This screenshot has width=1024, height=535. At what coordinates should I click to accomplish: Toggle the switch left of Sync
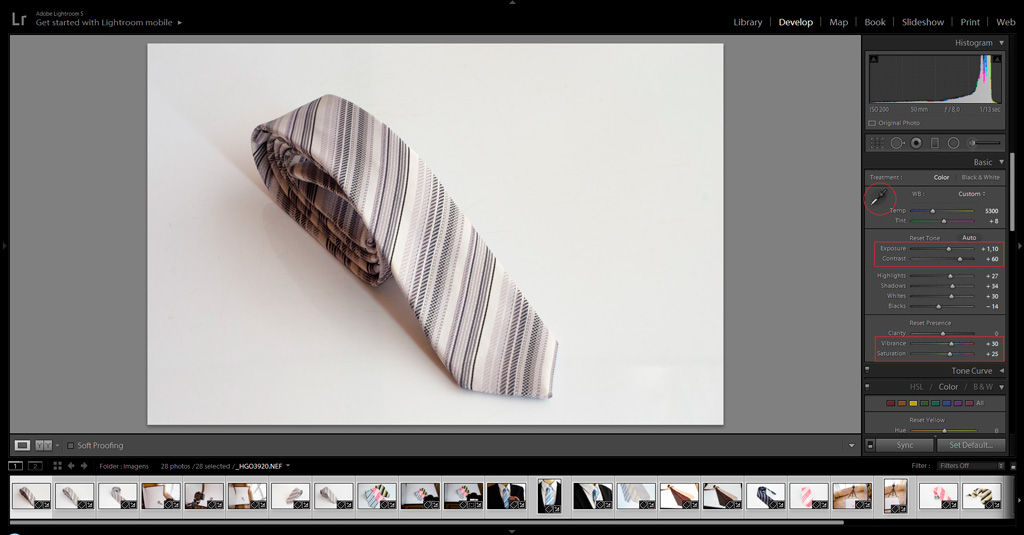click(870, 445)
